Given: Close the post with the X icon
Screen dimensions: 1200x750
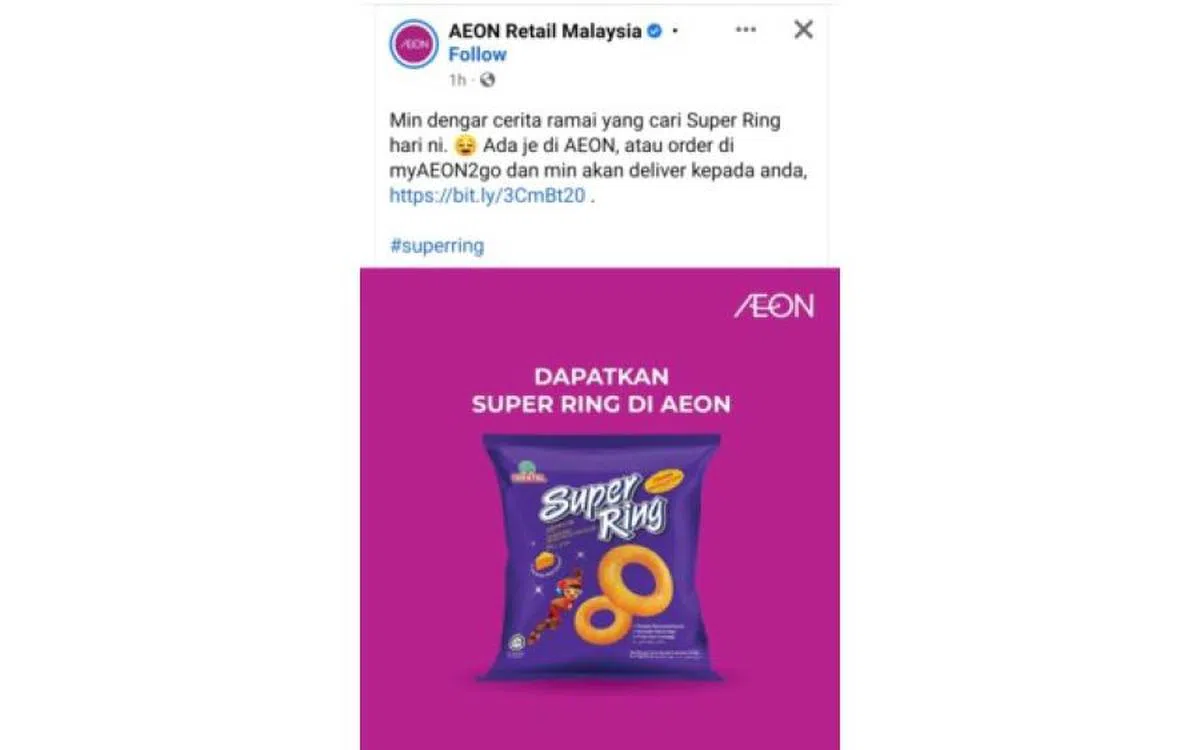Looking at the screenshot, I should [x=803, y=30].
